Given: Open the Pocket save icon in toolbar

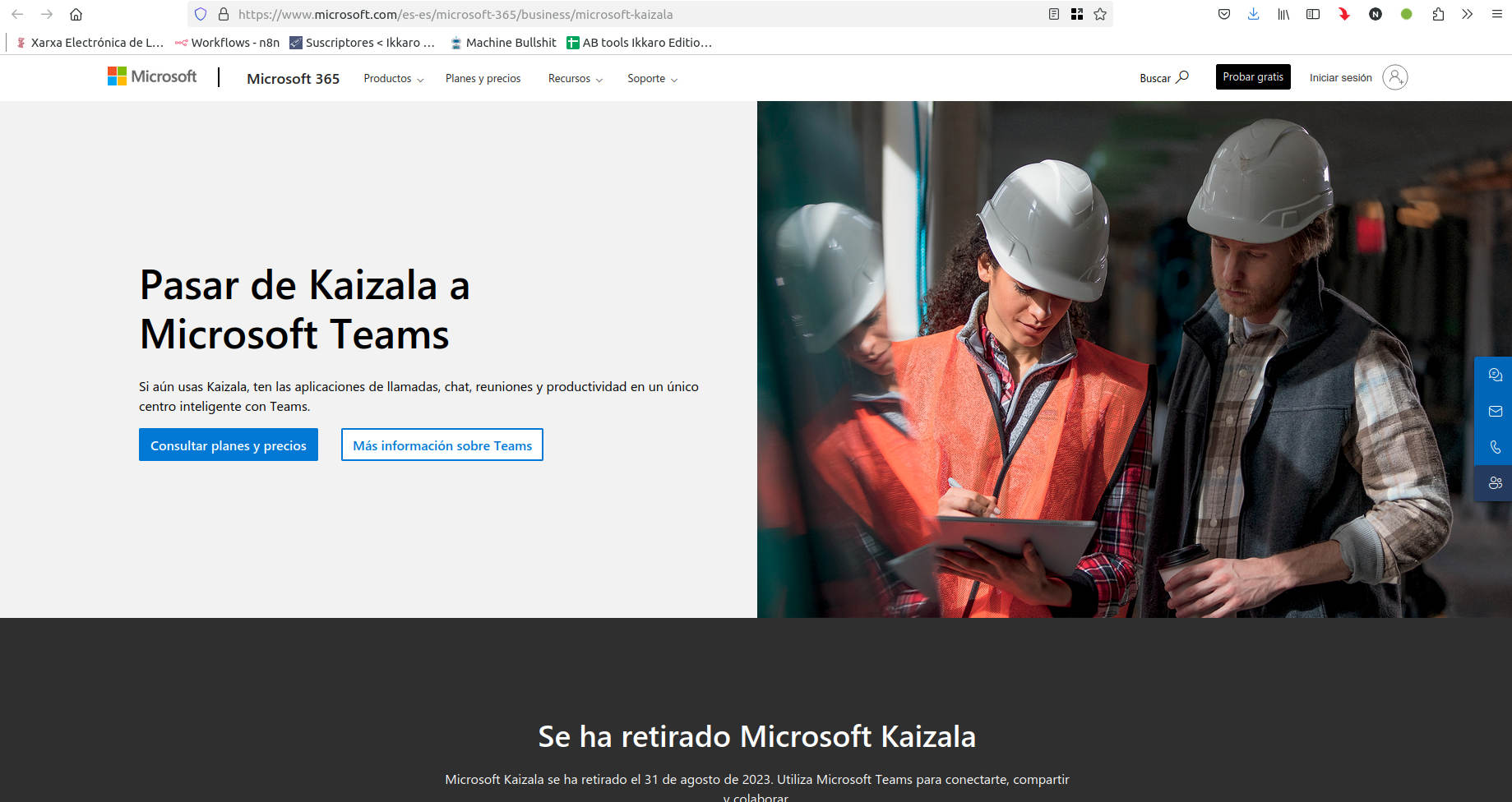Looking at the screenshot, I should [1224, 14].
